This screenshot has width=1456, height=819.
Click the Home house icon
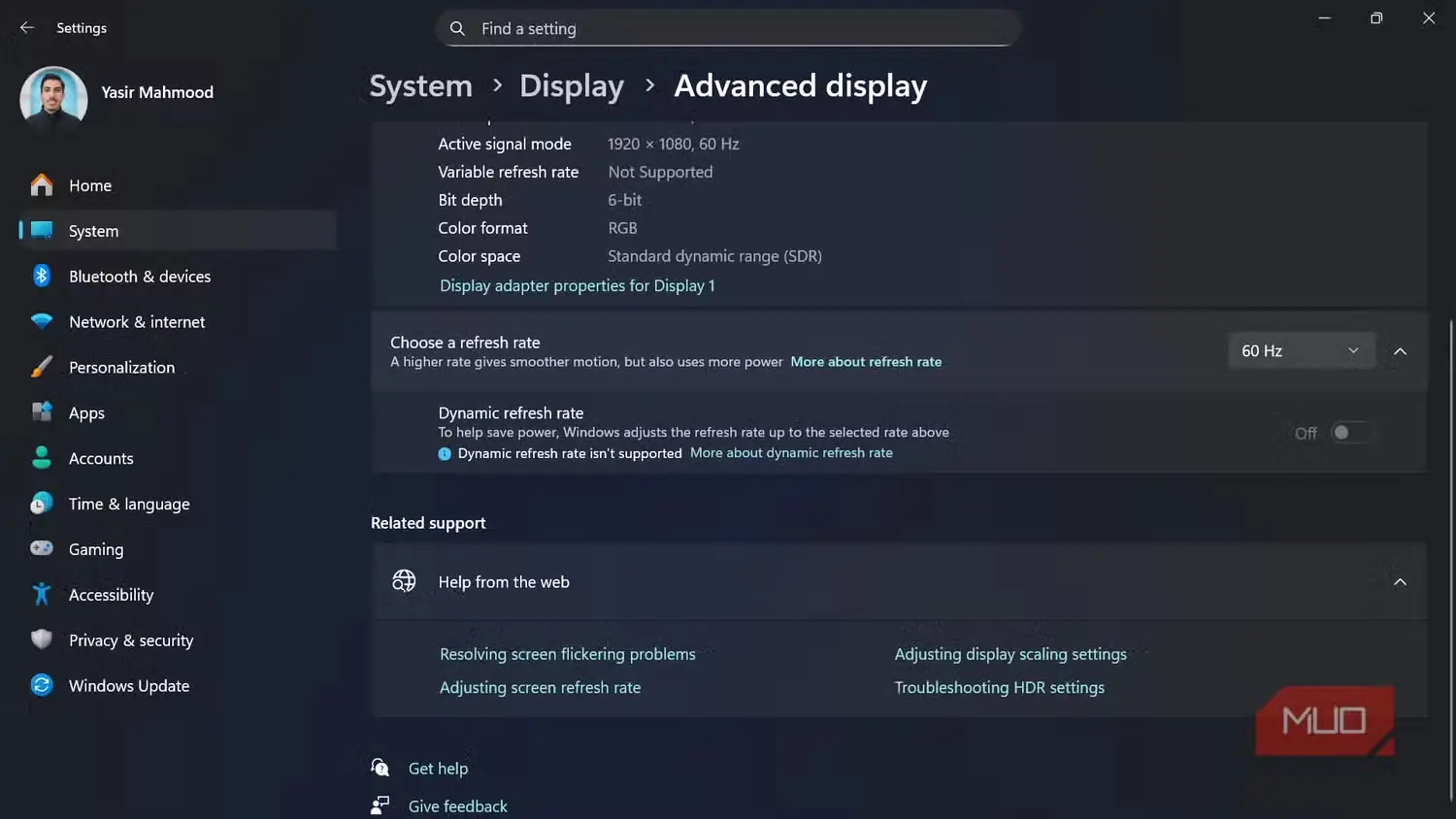point(42,184)
